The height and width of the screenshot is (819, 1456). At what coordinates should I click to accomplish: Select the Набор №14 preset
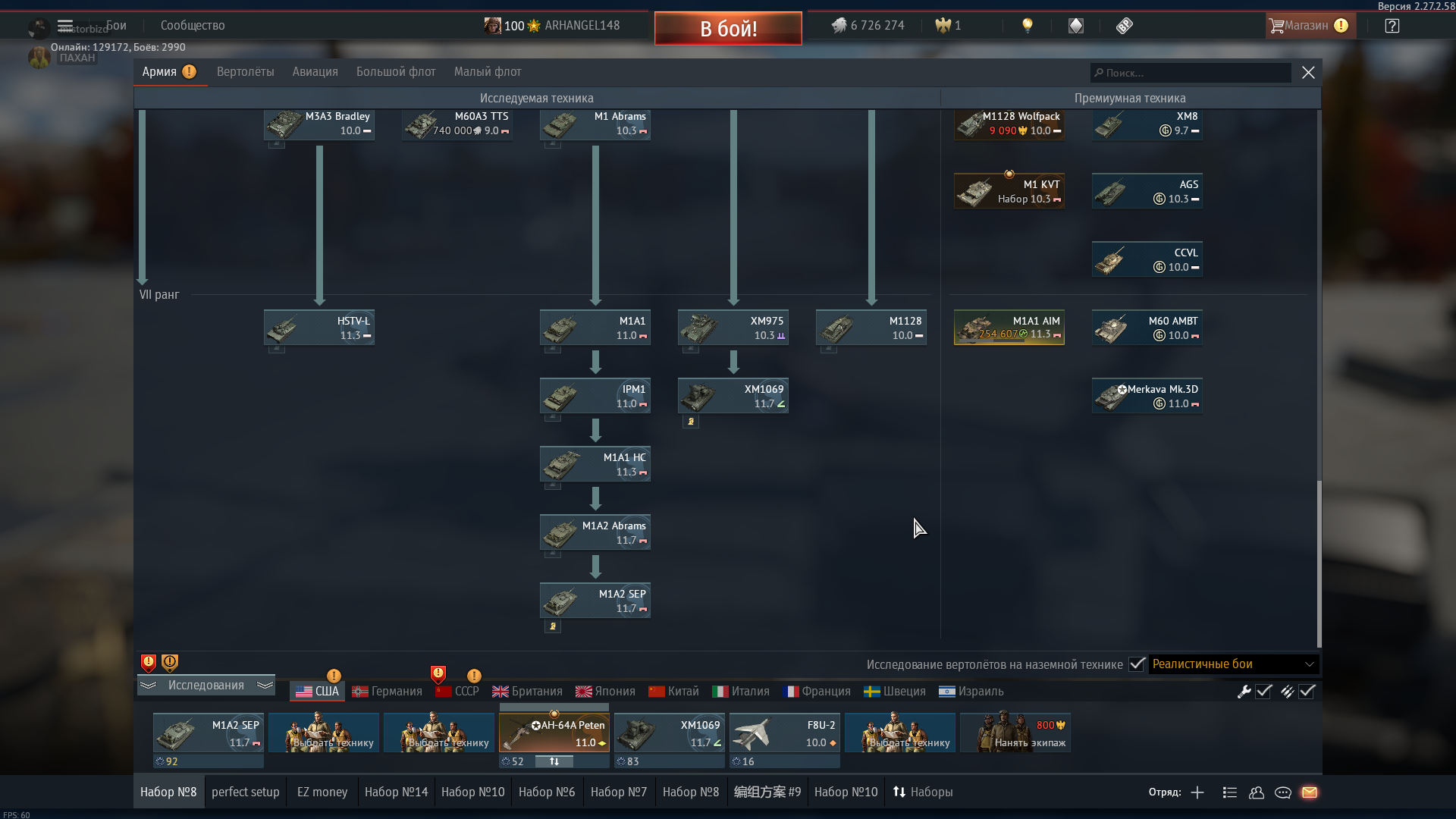(x=396, y=792)
